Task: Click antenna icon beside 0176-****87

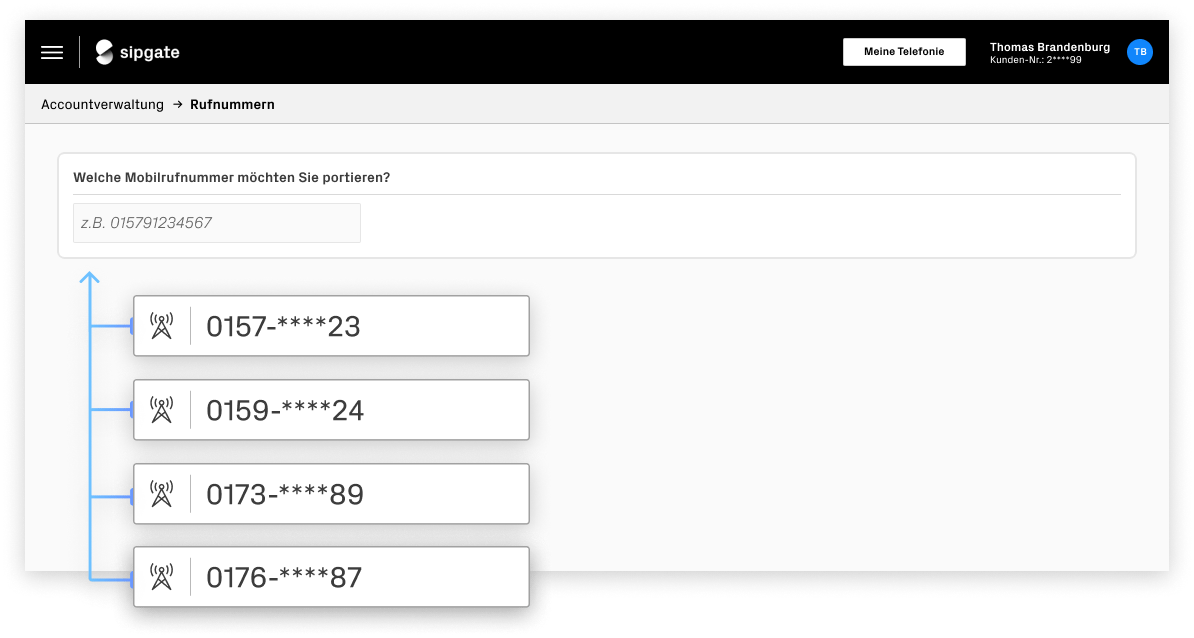Action: pos(161,577)
